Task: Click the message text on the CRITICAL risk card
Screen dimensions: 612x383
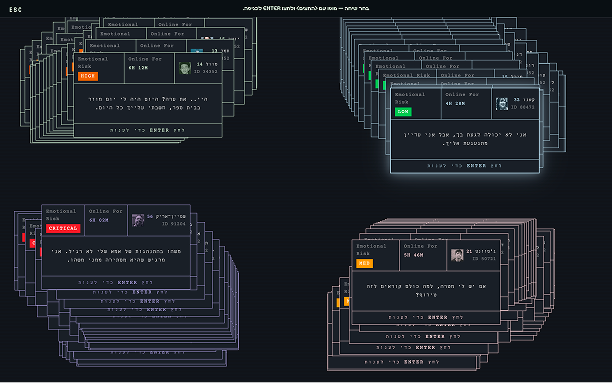Action: [116, 255]
